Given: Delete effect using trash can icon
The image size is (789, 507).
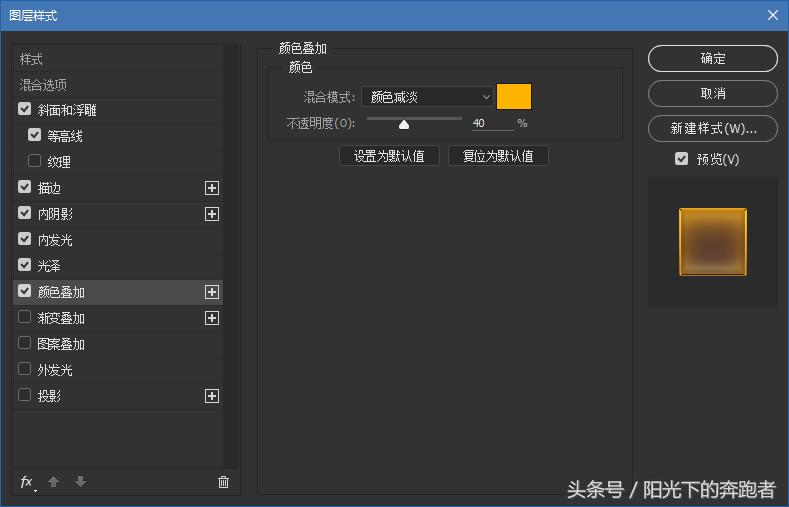Looking at the screenshot, I should point(223,482).
